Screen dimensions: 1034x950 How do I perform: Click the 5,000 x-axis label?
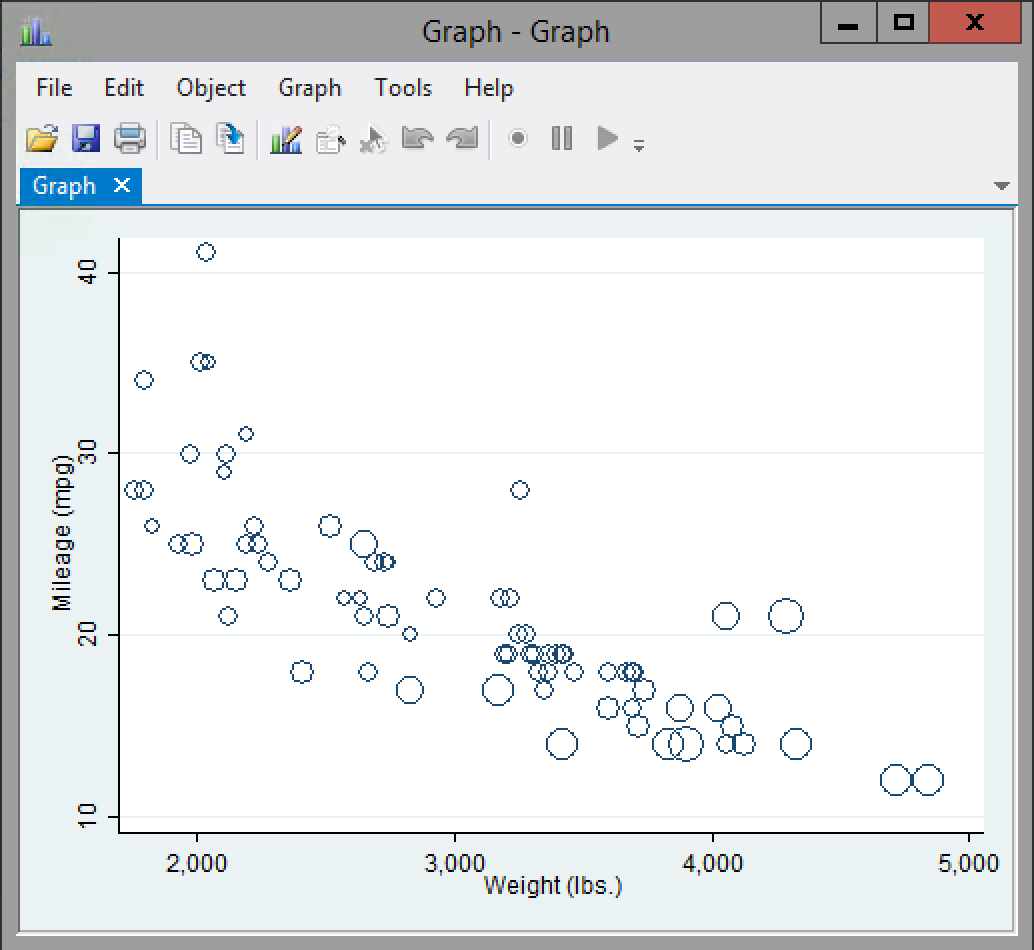coord(969,863)
